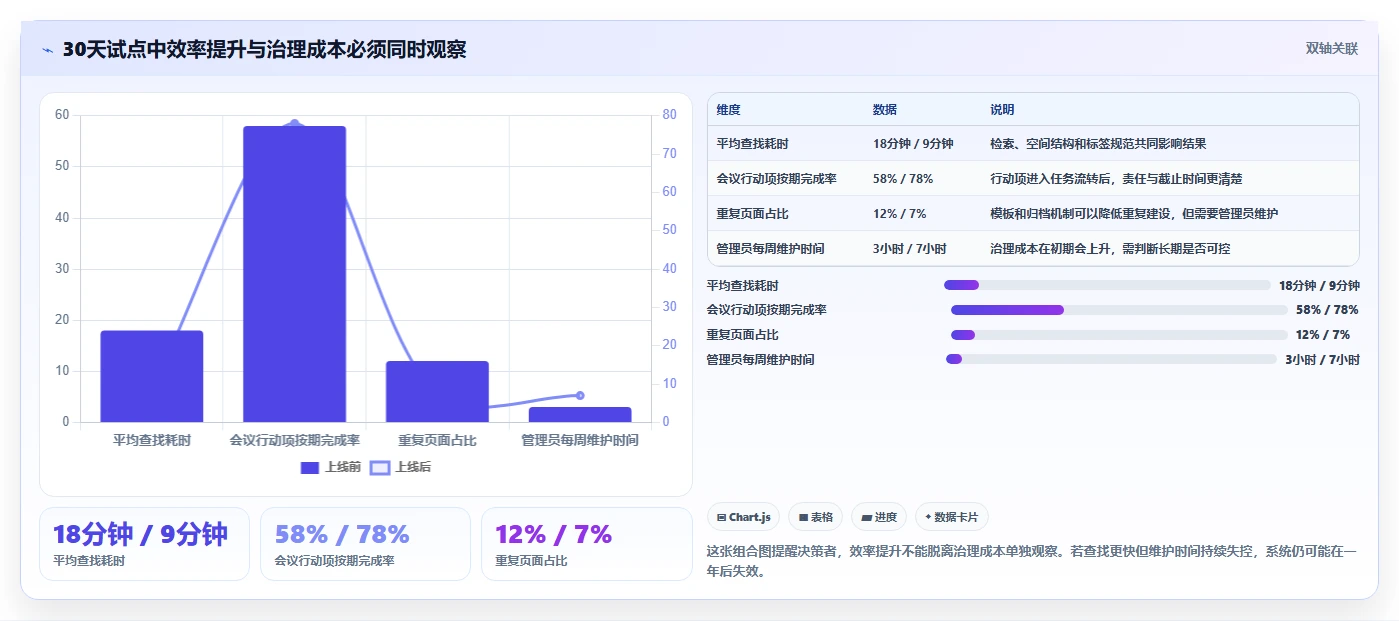Click the 维度 column header

(x=729, y=110)
